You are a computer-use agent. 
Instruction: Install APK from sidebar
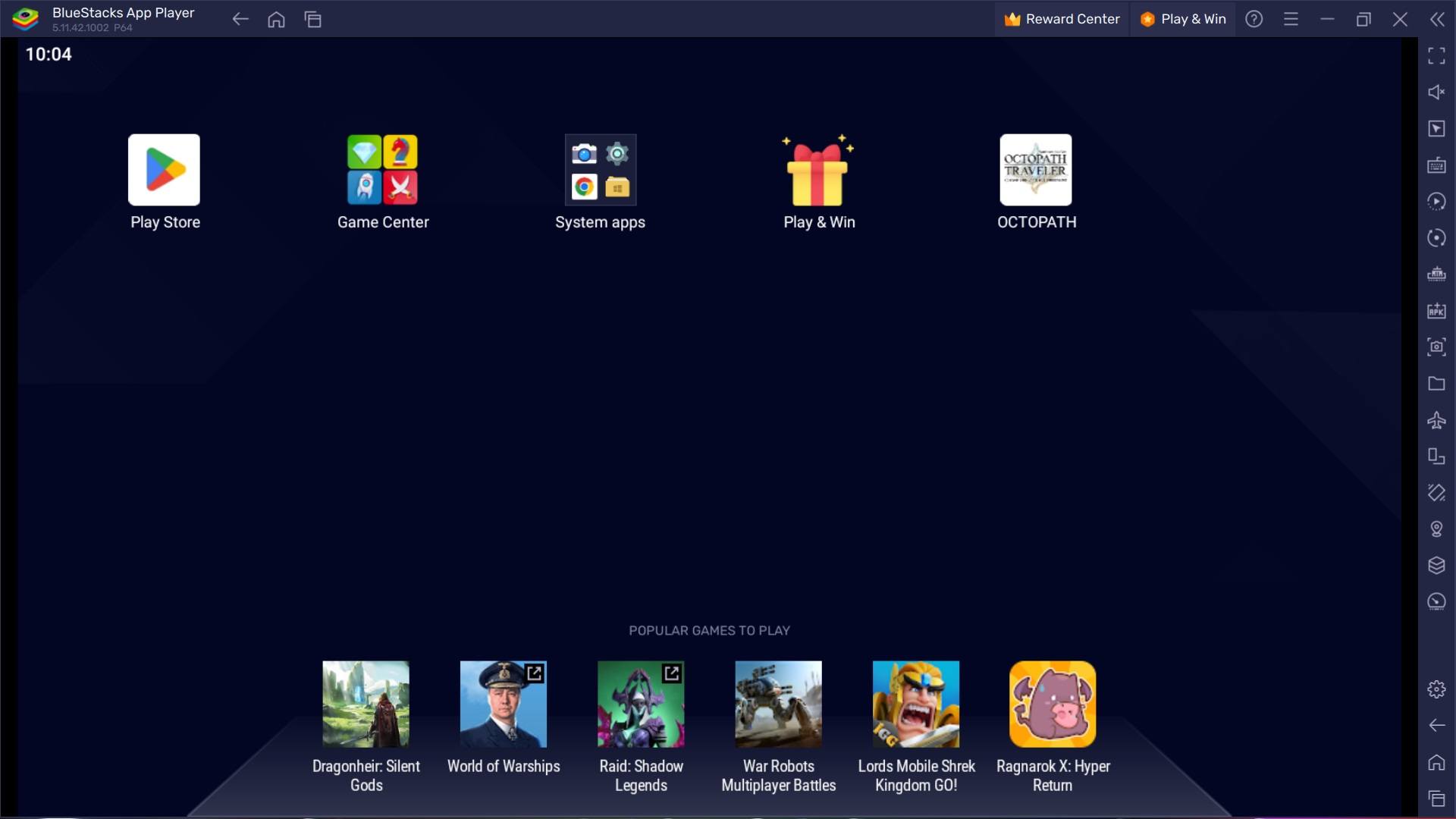point(1436,310)
